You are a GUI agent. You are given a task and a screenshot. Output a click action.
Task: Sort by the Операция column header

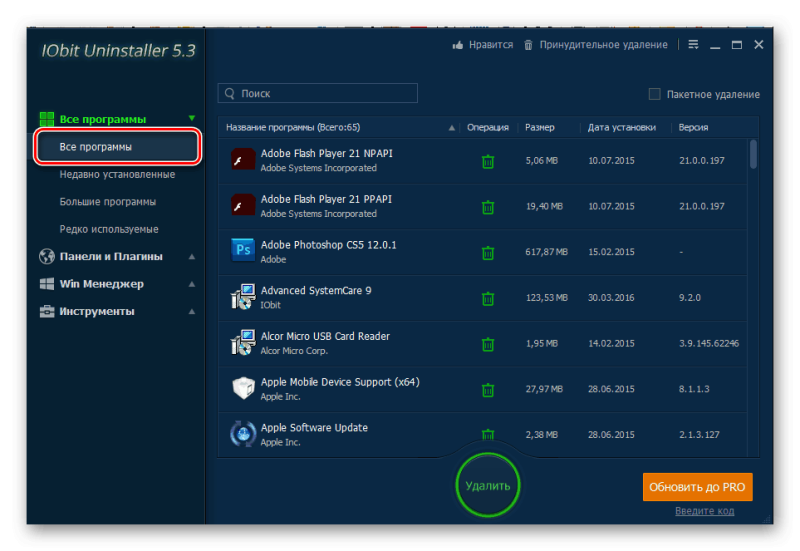pyautogui.click(x=488, y=128)
